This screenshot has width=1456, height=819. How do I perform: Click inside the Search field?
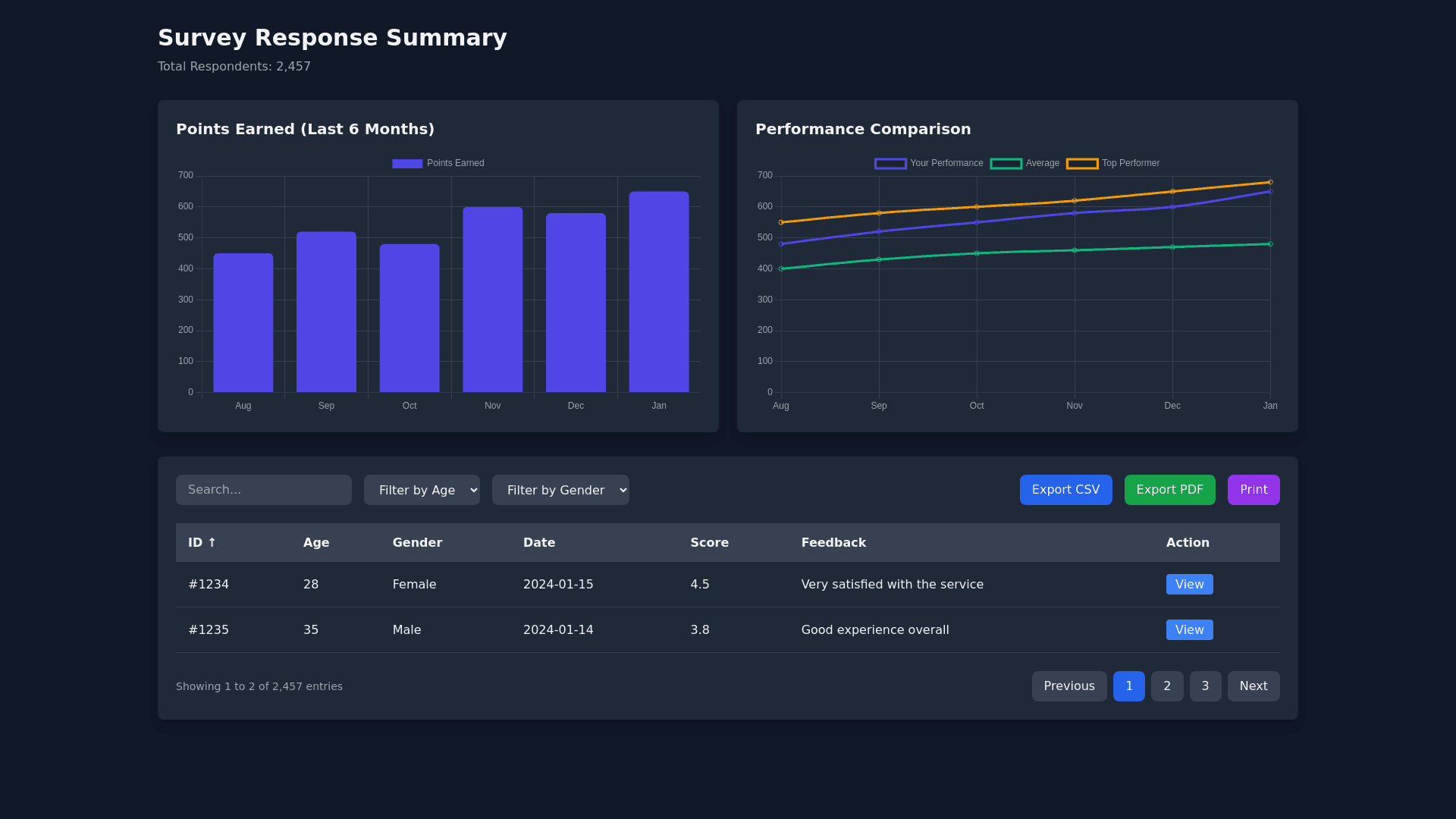coord(263,490)
